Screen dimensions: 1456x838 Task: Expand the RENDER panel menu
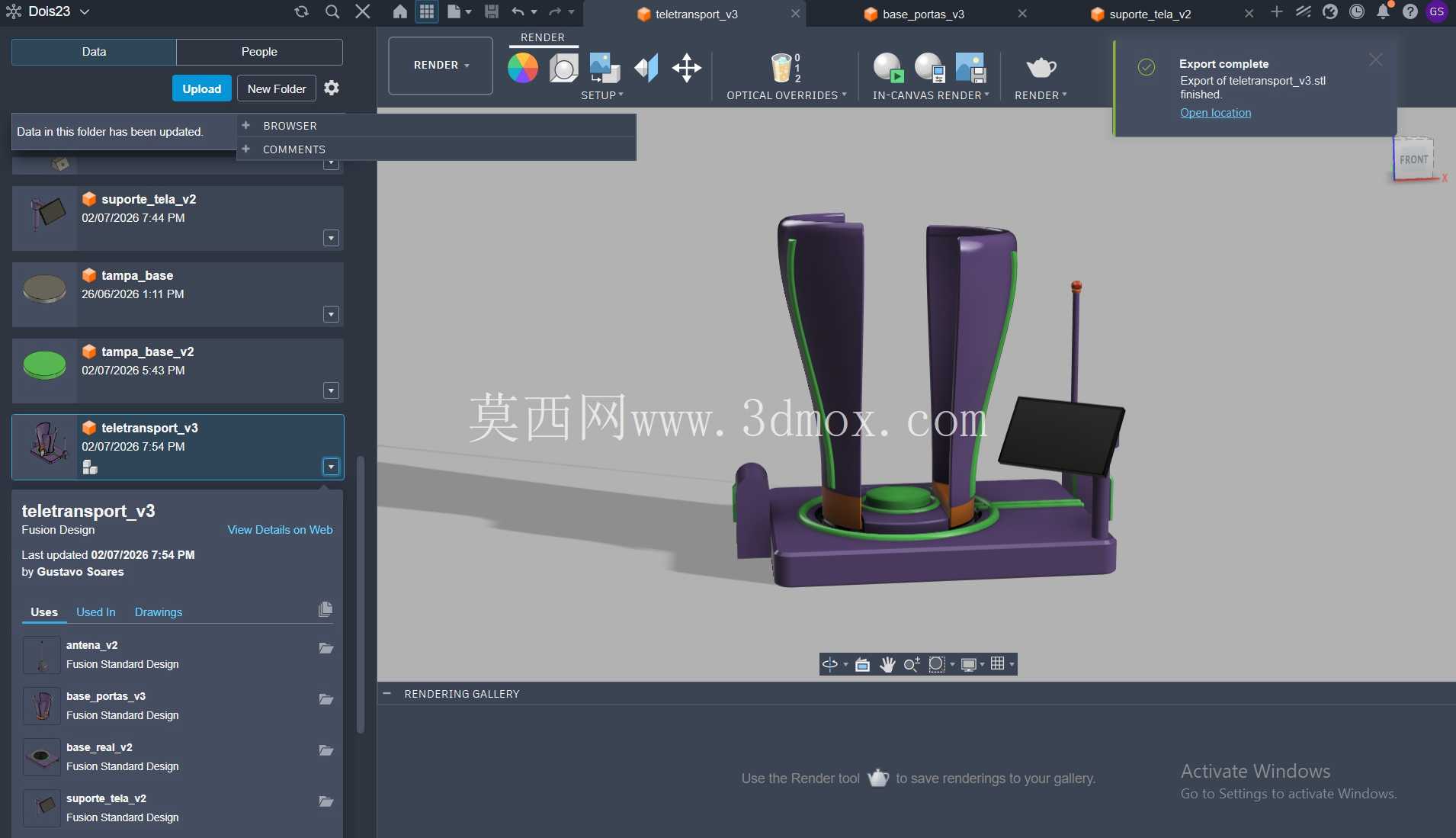[x=1041, y=95]
